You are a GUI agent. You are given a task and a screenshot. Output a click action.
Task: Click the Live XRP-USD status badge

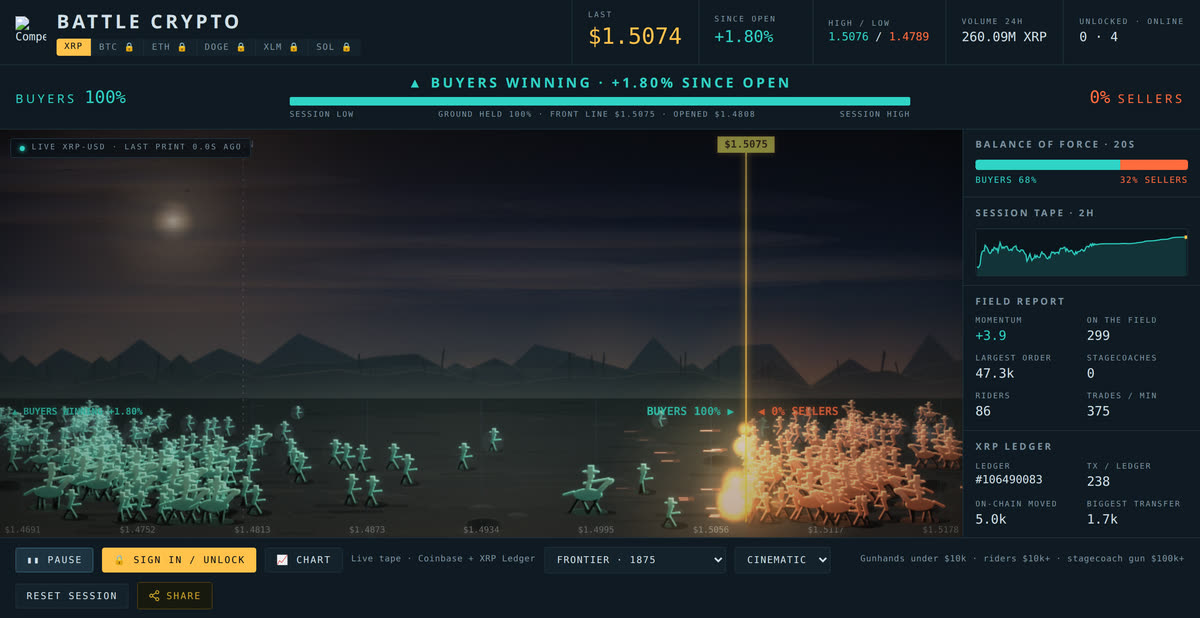pos(131,147)
